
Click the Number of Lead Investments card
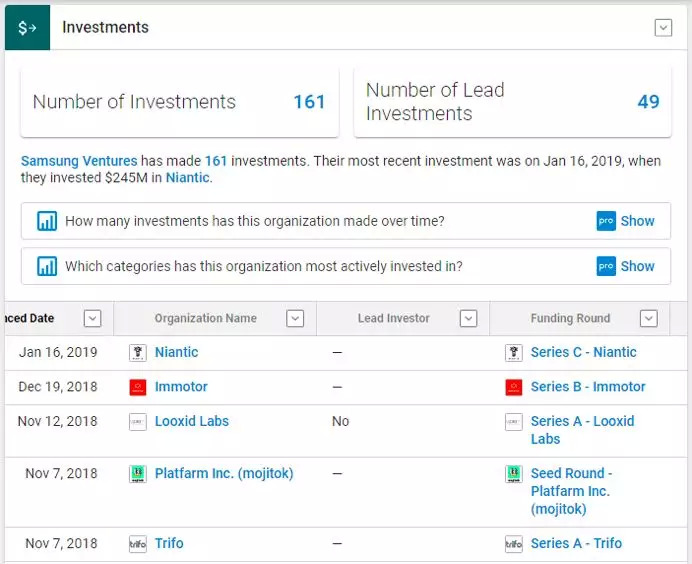tap(512, 102)
